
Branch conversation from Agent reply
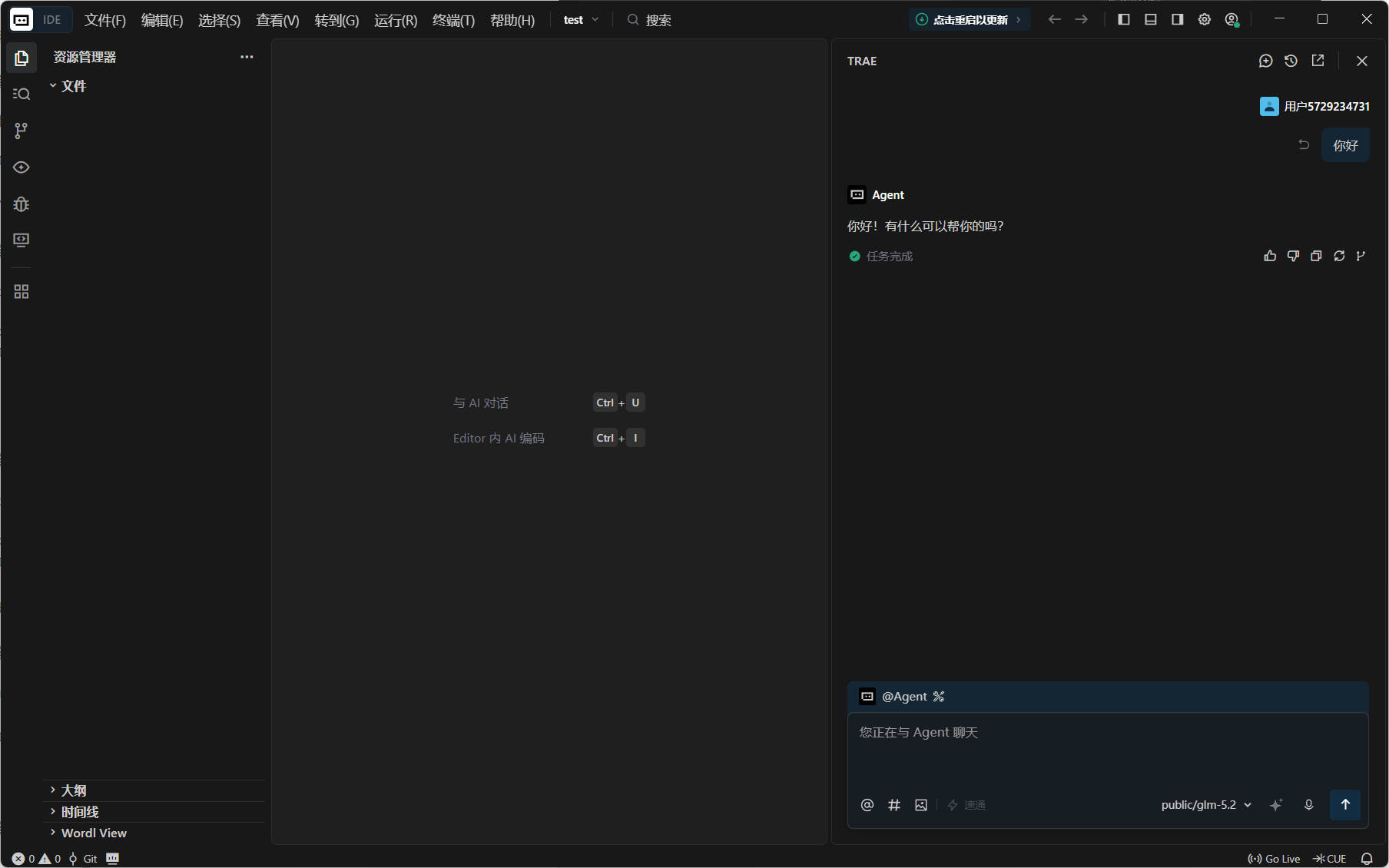tap(1361, 256)
